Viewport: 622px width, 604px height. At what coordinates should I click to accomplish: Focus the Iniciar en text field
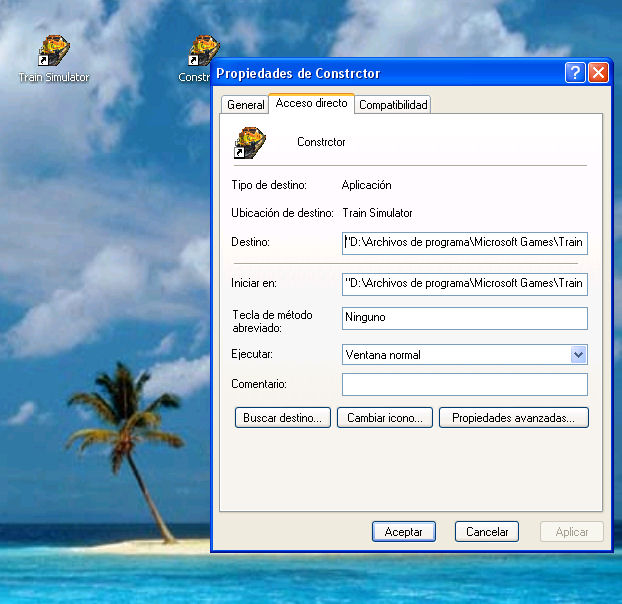464,284
